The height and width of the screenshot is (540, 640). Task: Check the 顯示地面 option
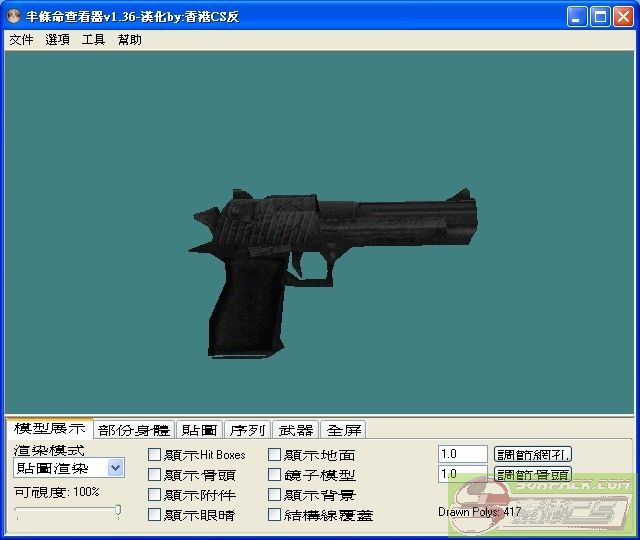[274, 455]
